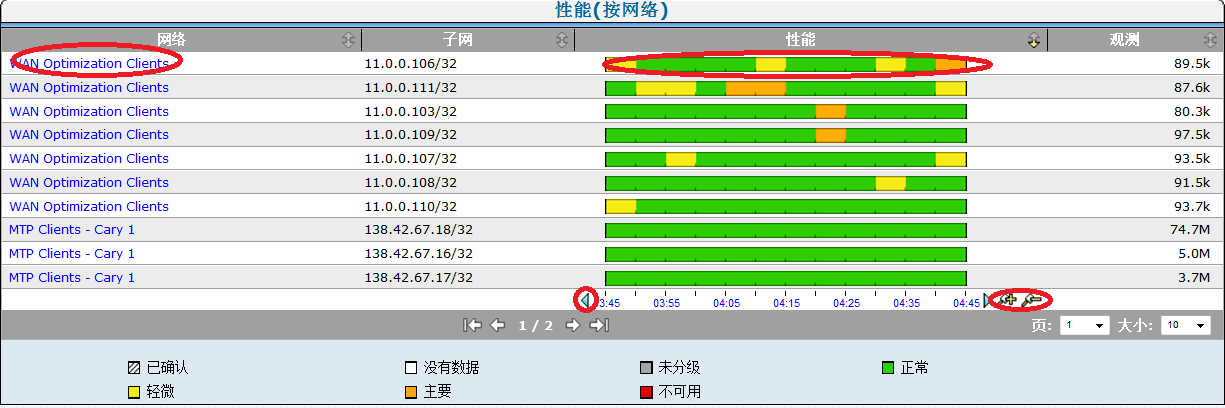Sort by 子网 column icon
The width and height of the screenshot is (1225, 408).
(563, 40)
